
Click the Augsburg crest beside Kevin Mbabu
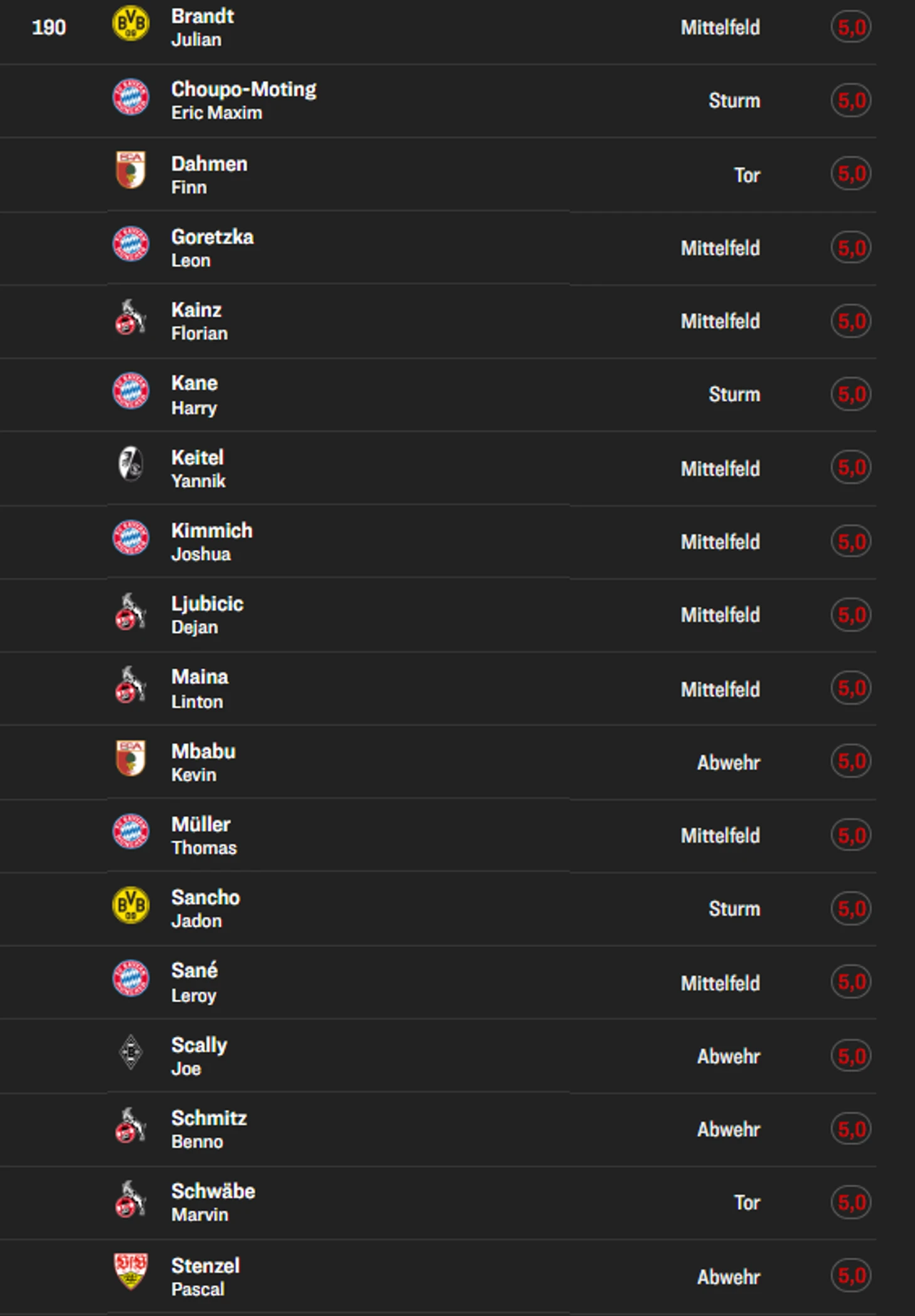pyautogui.click(x=130, y=759)
